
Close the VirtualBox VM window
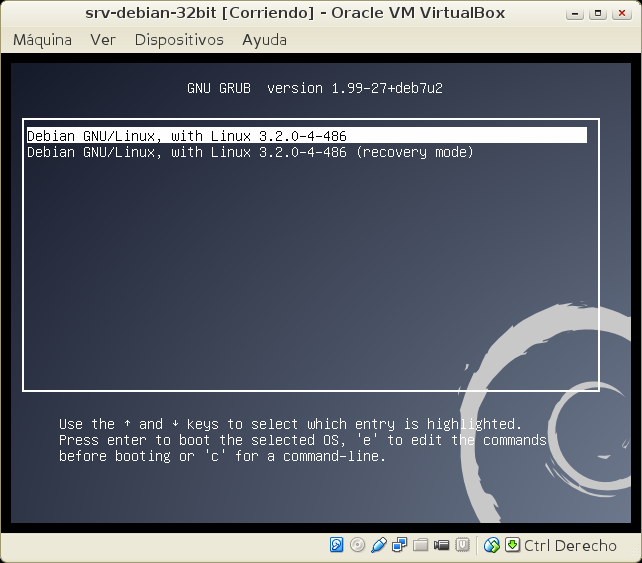pos(621,14)
